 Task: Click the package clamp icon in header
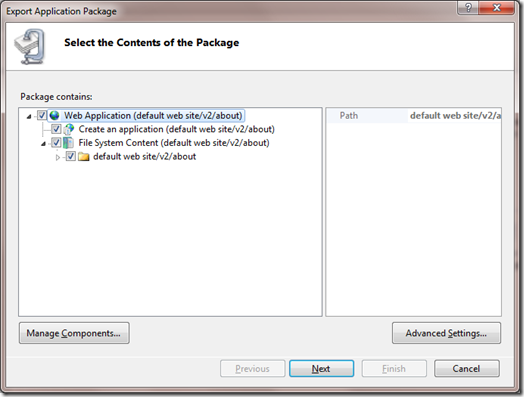pos(29,46)
